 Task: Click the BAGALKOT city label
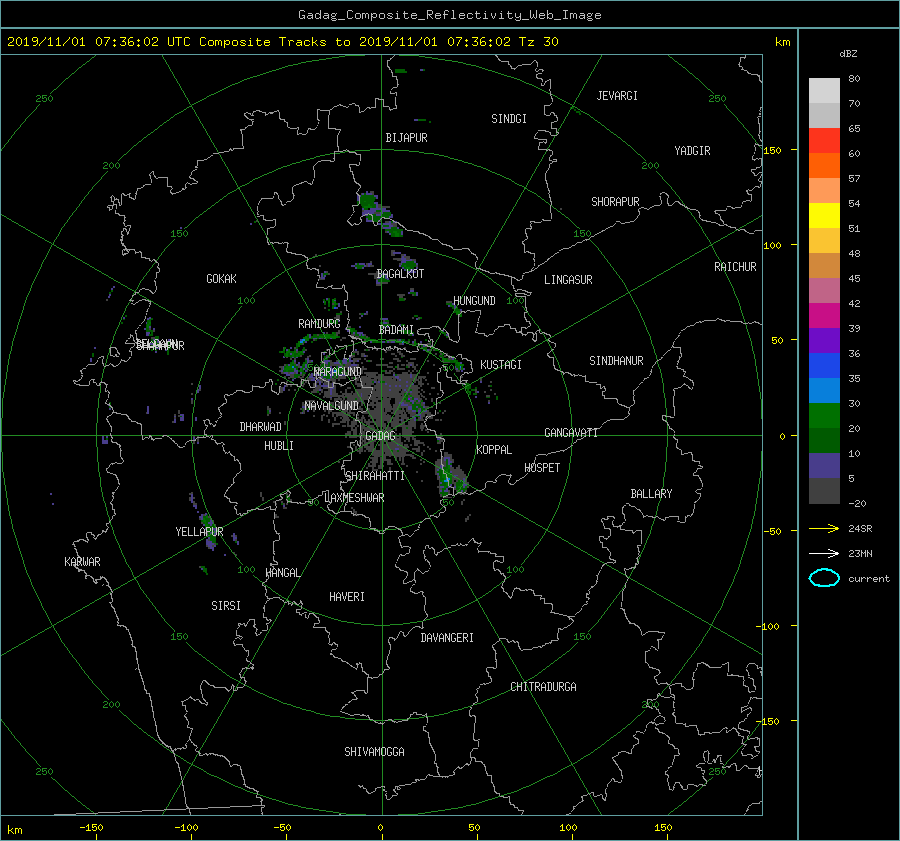tap(400, 274)
